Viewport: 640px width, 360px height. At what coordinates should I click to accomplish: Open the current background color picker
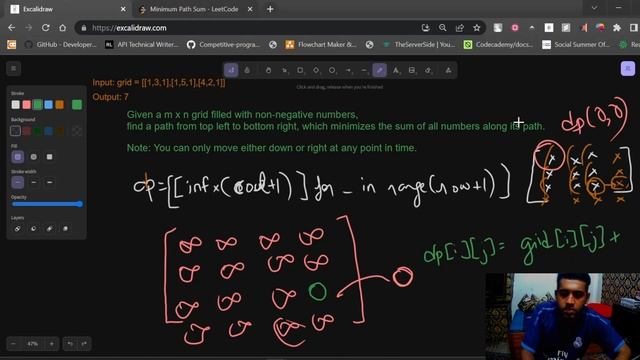coord(77,131)
